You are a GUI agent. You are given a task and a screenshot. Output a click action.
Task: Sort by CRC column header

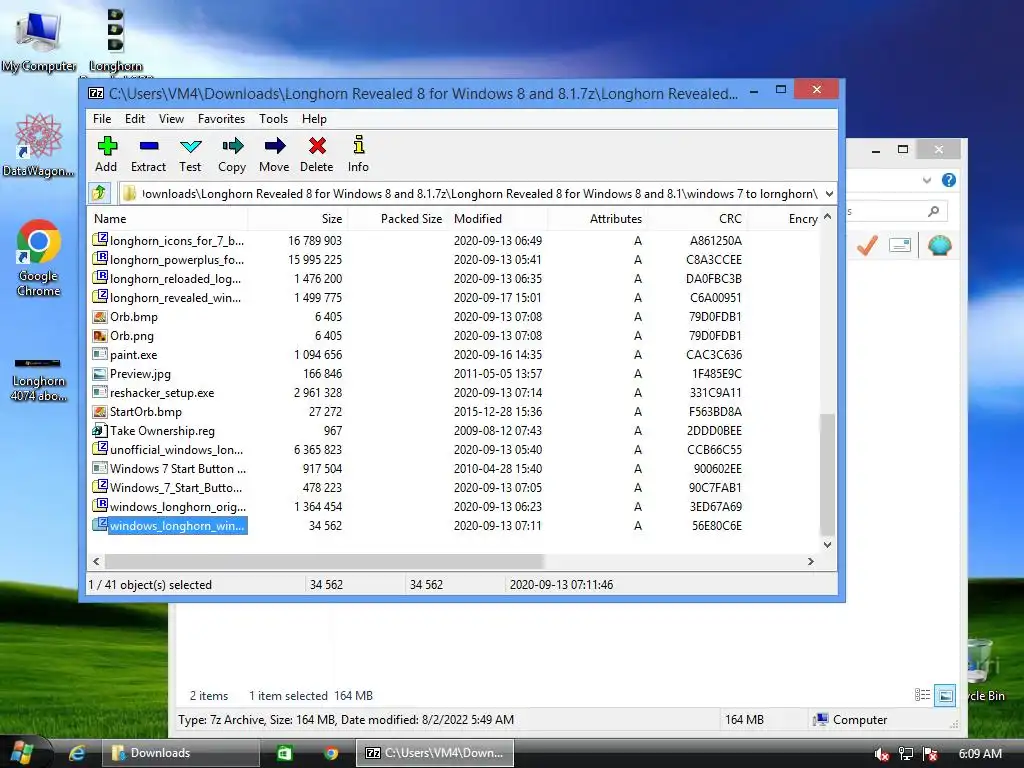pos(697,219)
